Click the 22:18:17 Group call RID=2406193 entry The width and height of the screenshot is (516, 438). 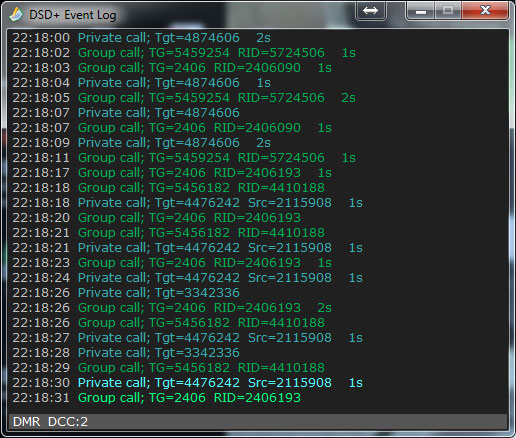pyautogui.click(x=172, y=173)
